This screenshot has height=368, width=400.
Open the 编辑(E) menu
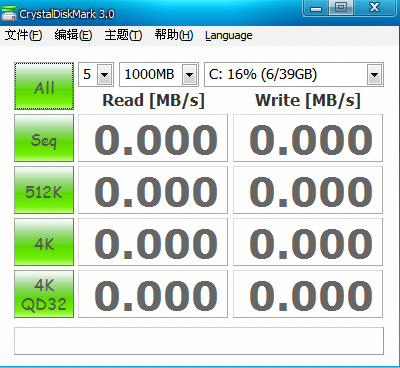click(73, 35)
